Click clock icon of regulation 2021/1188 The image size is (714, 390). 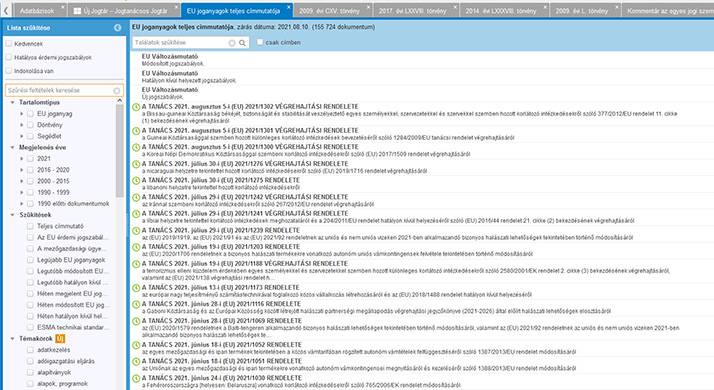click(x=136, y=264)
